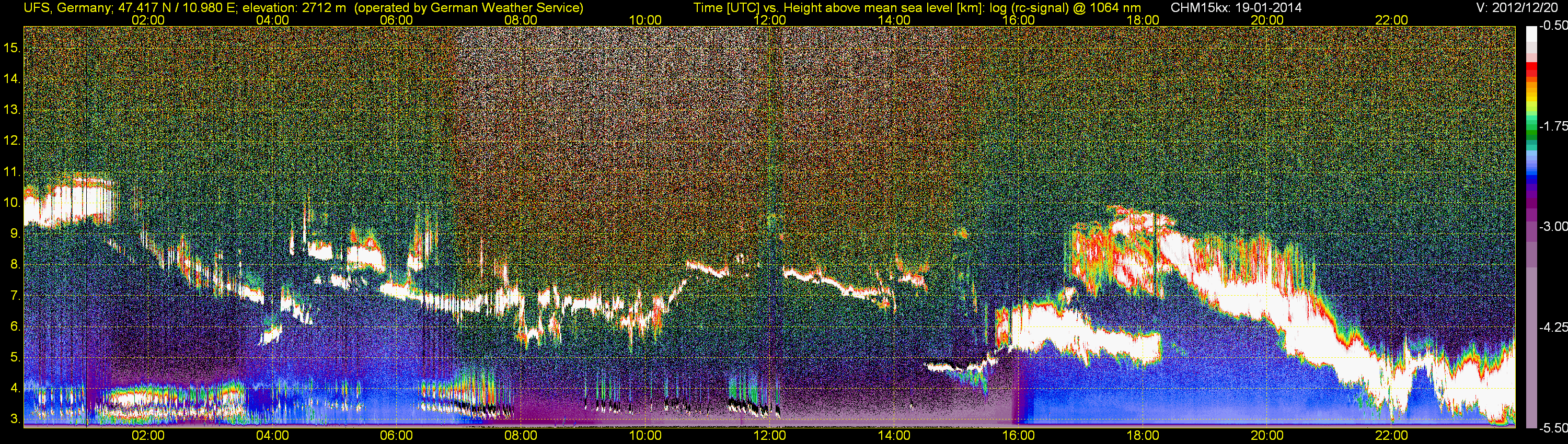Click the '3.' height axis label
This screenshot has height=444, width=1568.
click(x=15, y=419)
